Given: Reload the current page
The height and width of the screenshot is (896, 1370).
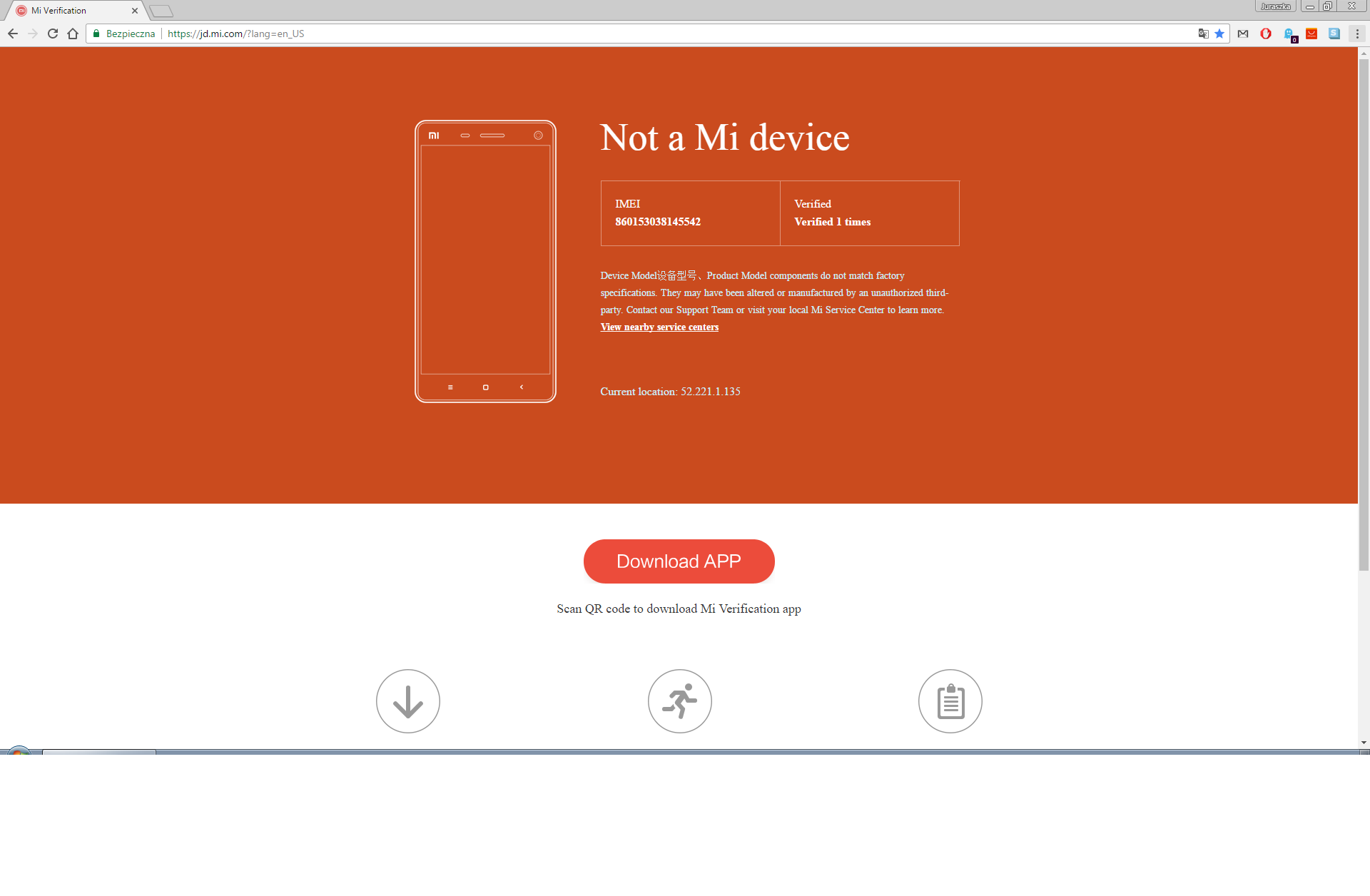Looking at the screenshot, I should (x=53, y=34).
